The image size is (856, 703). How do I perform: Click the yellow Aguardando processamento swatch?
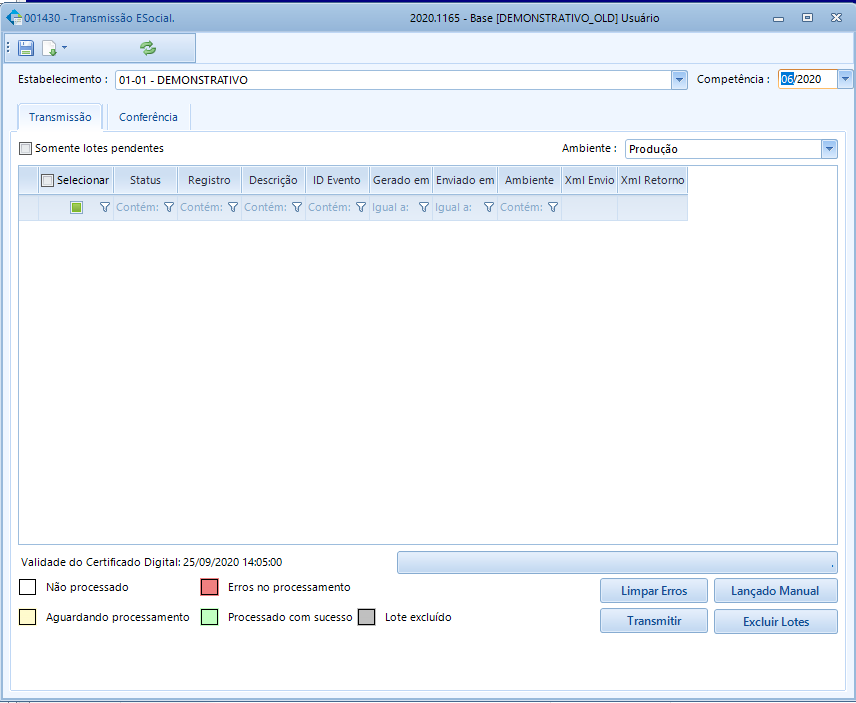click(27, 617)
